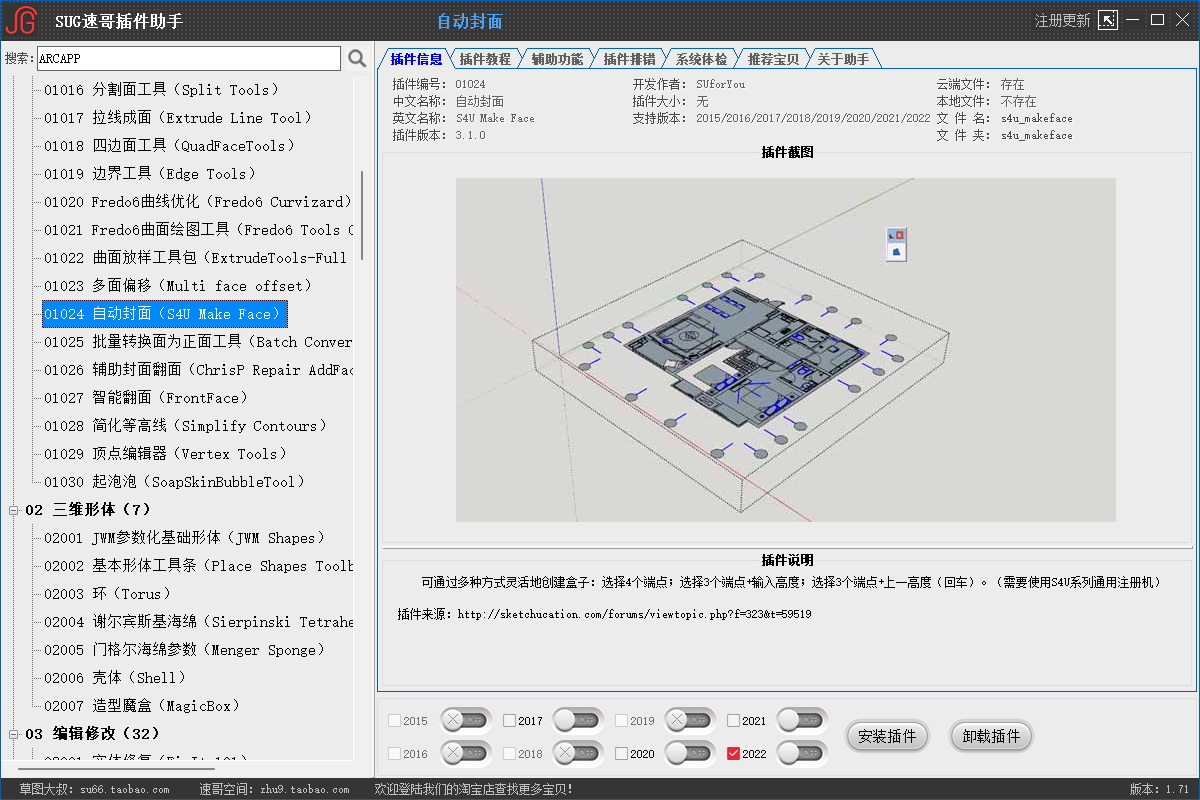Tick the 2016 version checkbox
The image size is (1200, 800).
coord(394,754)
